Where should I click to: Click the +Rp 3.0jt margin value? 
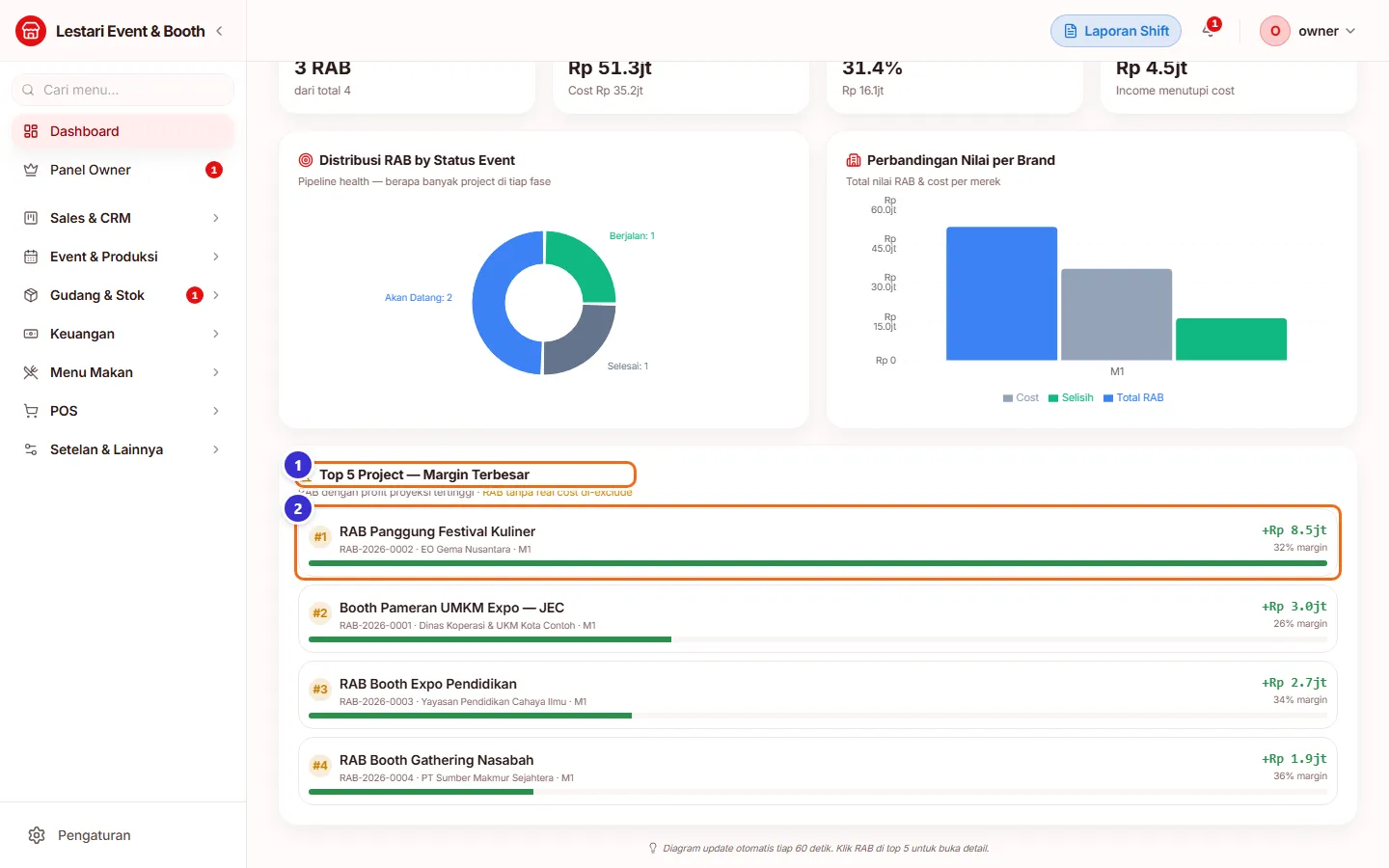pyautogui.click(x=1294, y=607)
